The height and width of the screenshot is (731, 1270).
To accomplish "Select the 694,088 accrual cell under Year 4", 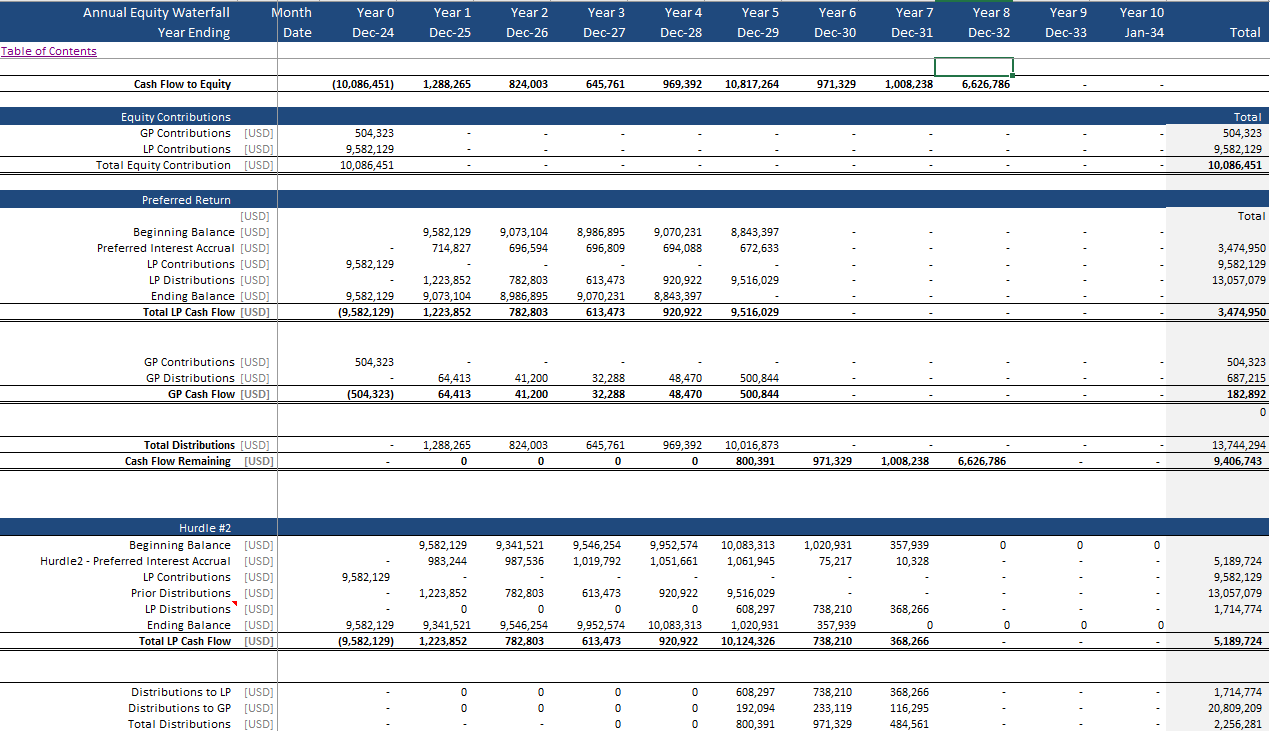I will tap(682, 248).
